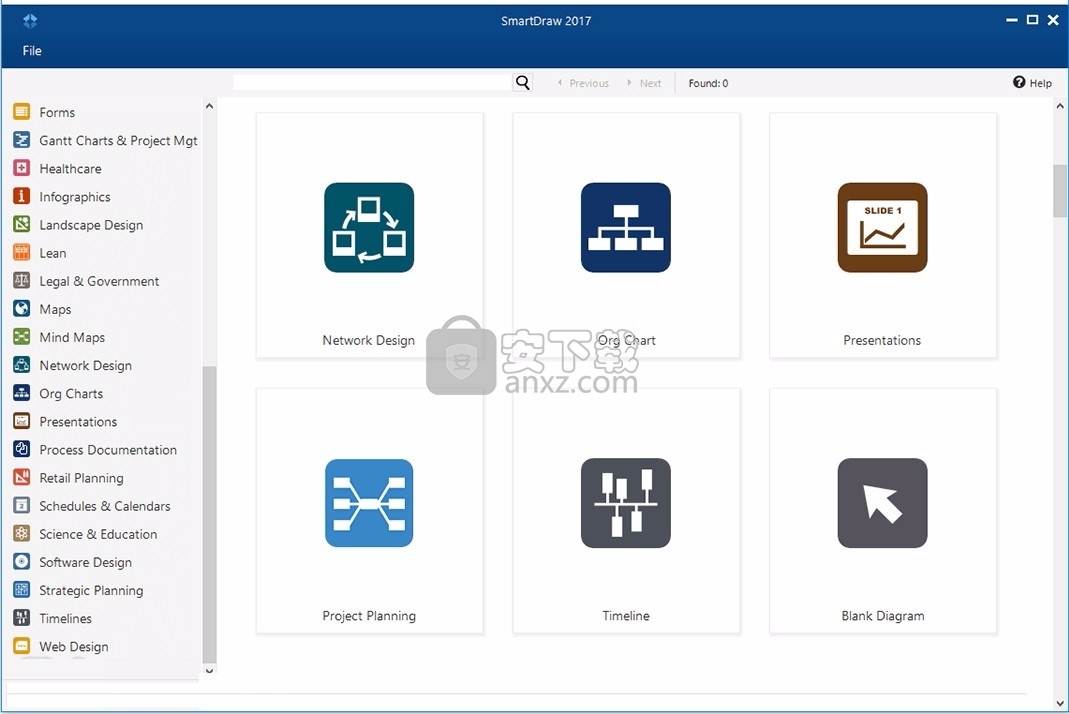
Task: Open the large Org Chart template tile
Action: (x=626, y=235)
